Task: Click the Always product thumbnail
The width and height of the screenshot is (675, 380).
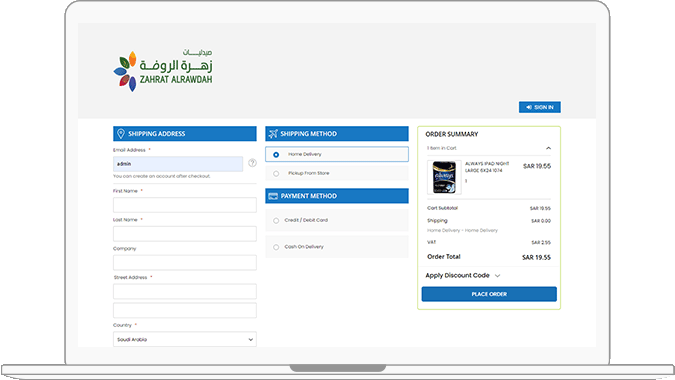Action: tap(444, 177)
